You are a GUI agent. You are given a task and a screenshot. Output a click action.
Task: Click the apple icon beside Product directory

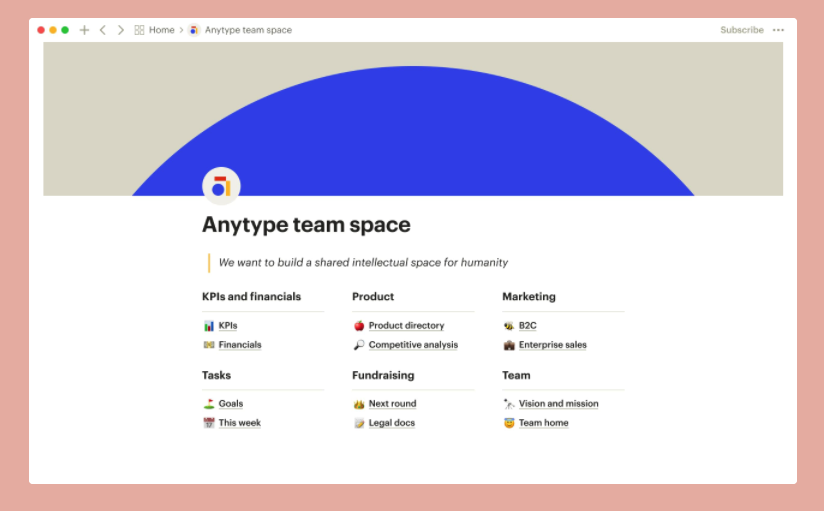point(359,326)
